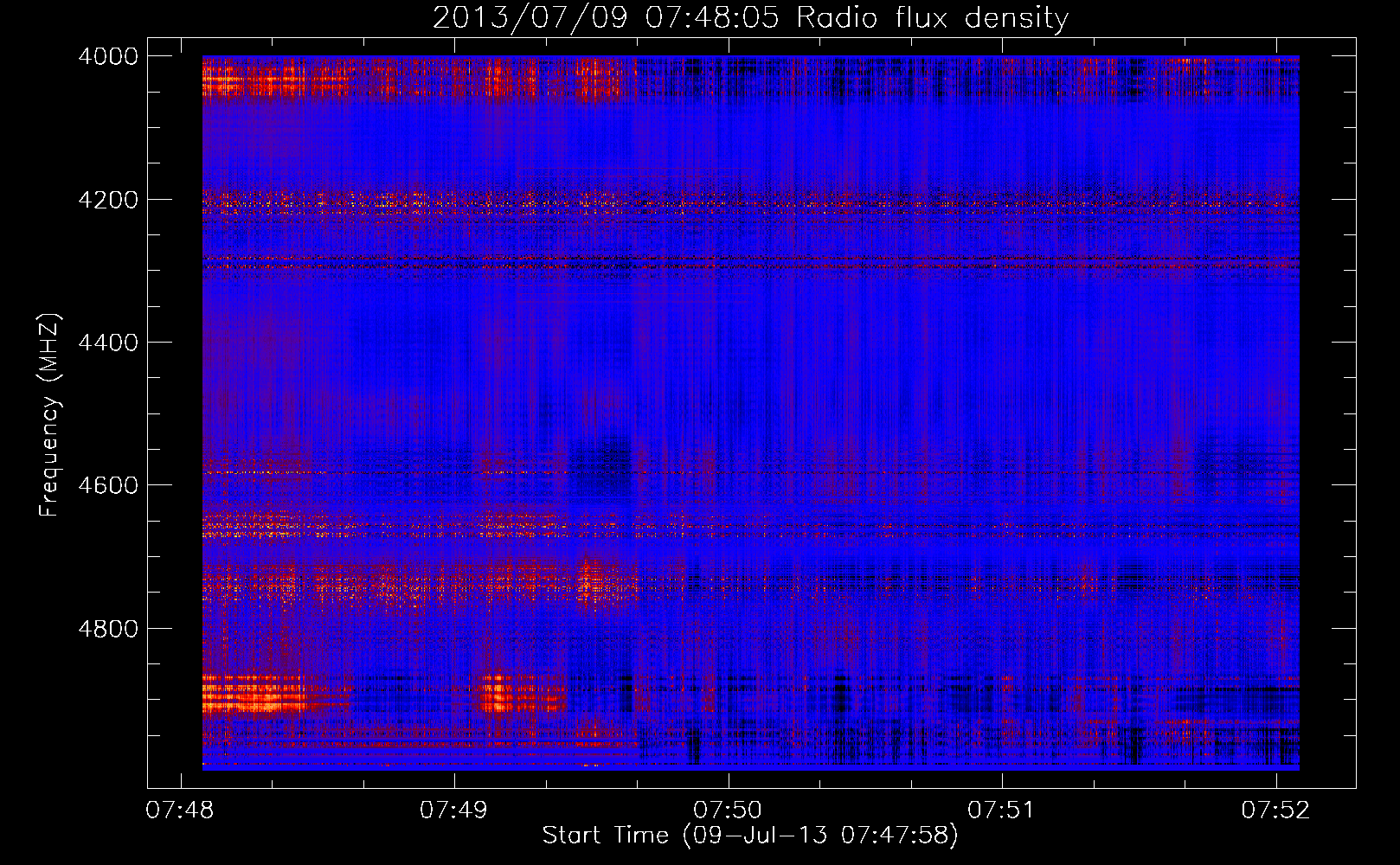Click the 'Frequency (MHZ)' axis title

50,415
